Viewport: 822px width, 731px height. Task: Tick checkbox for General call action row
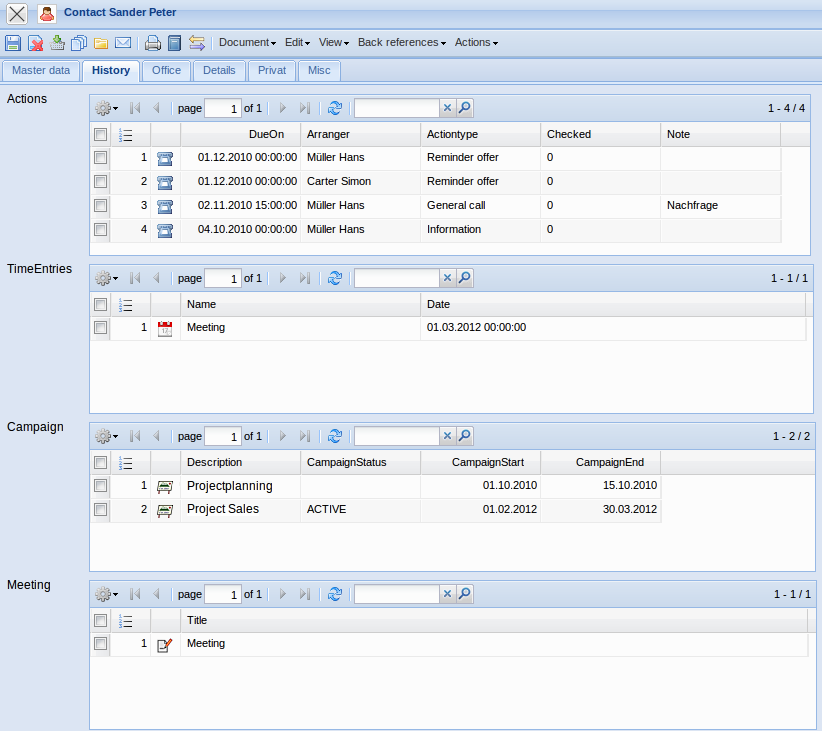(100, 205)
